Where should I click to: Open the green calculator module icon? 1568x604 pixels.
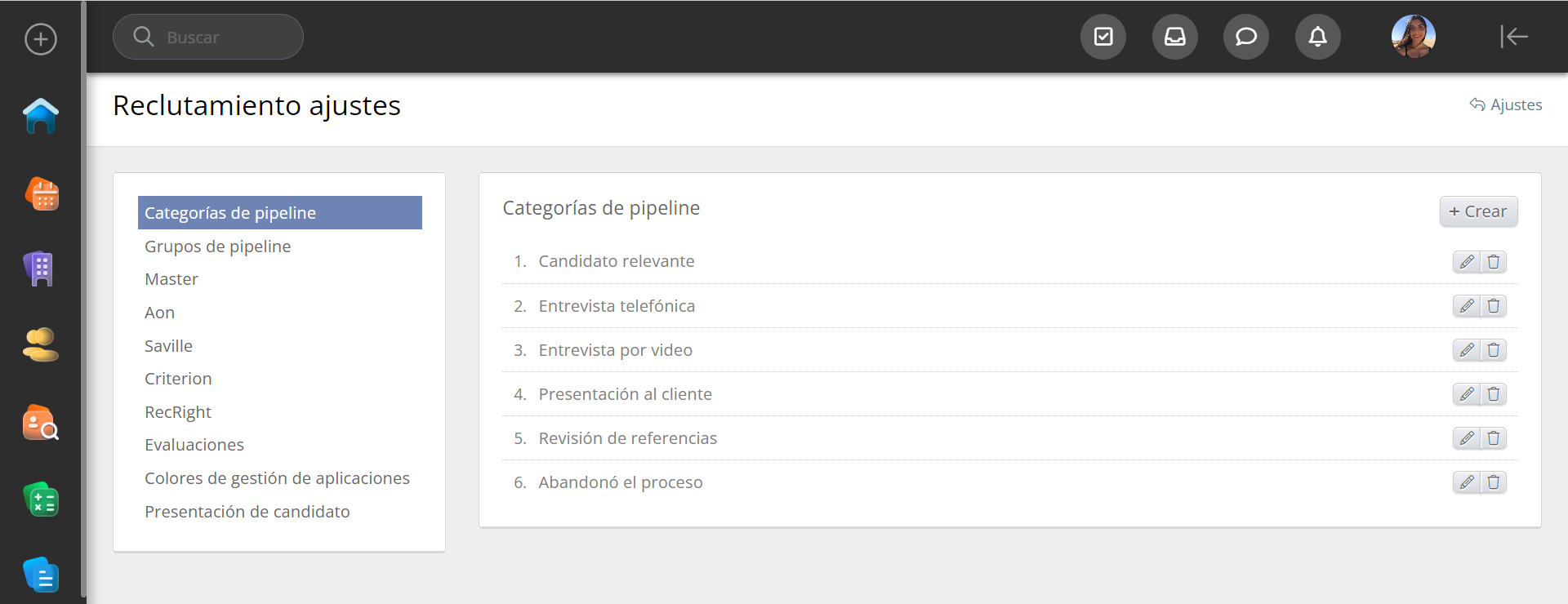[41, 500]
